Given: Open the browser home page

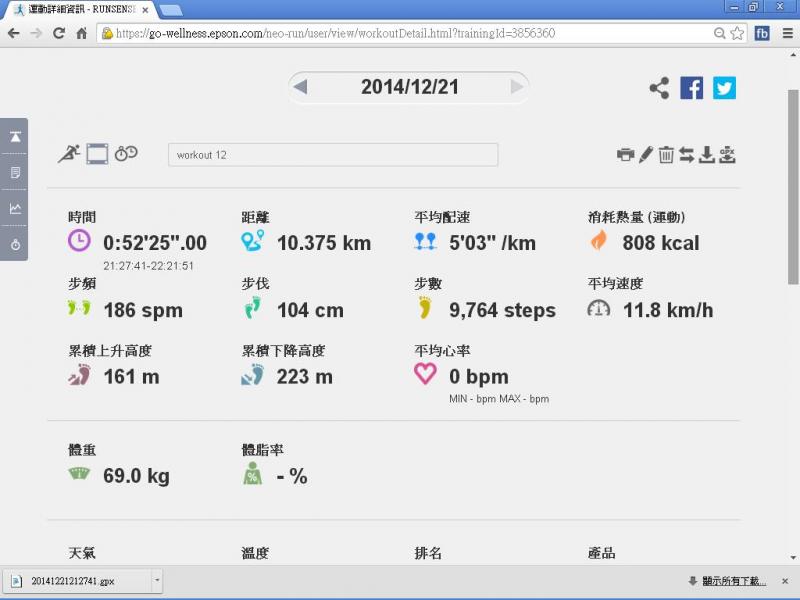Looking at the screenshot, I should point(81,34).
